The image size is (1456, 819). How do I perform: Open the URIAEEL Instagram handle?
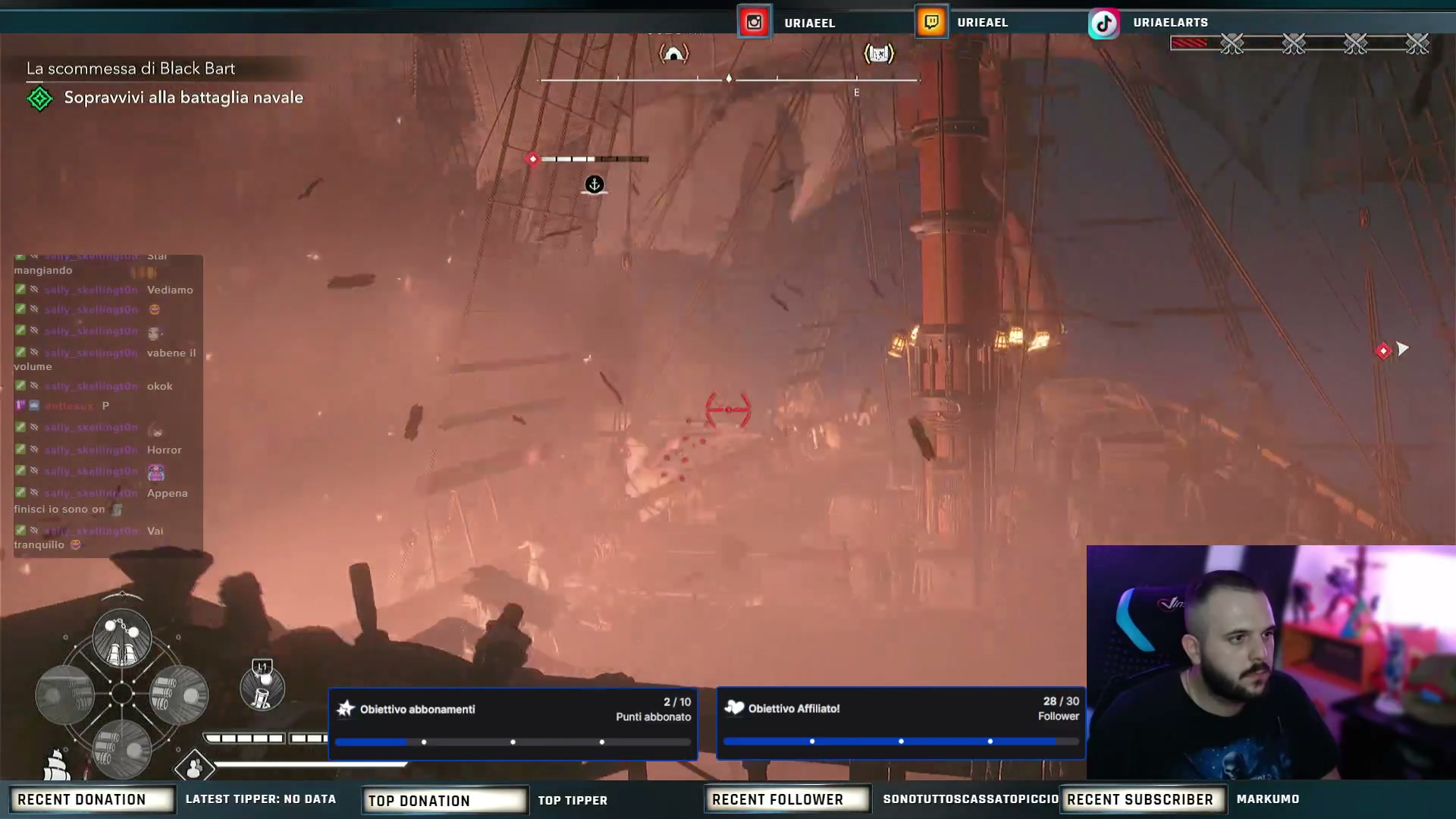(809, 24)
